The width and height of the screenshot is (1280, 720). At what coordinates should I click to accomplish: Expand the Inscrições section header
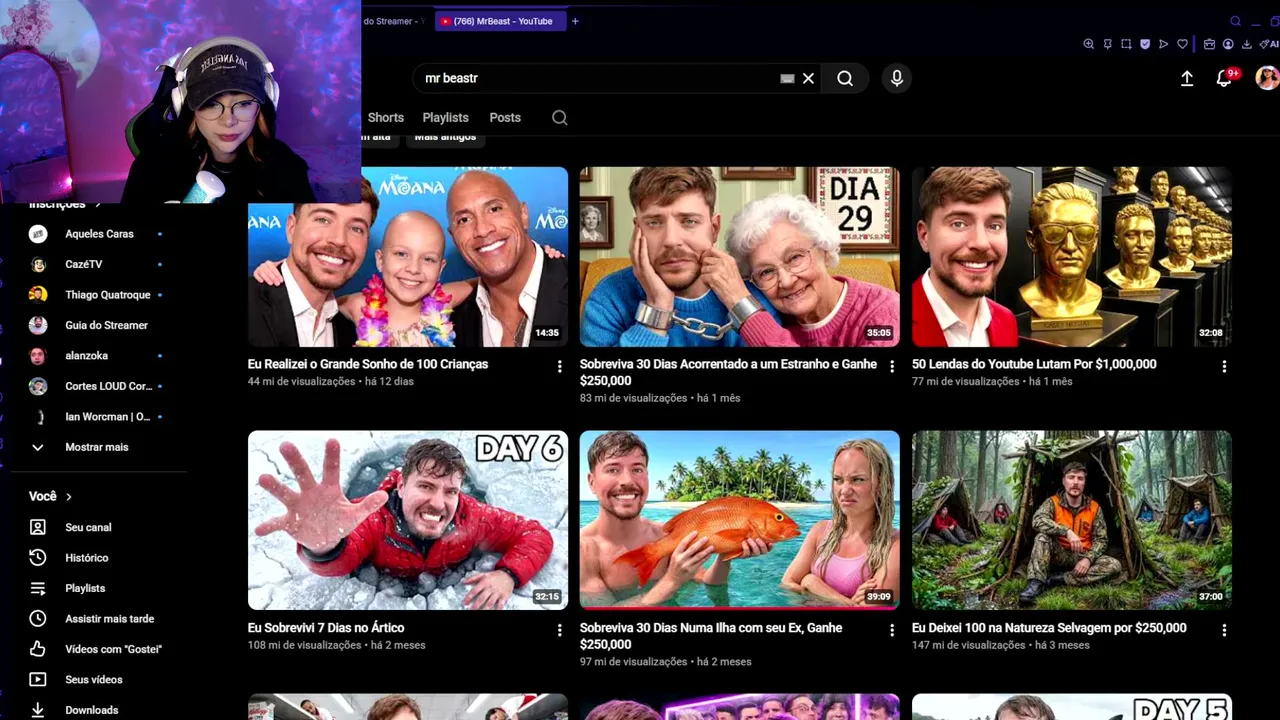pyautogui.click(x=65, y=204)
